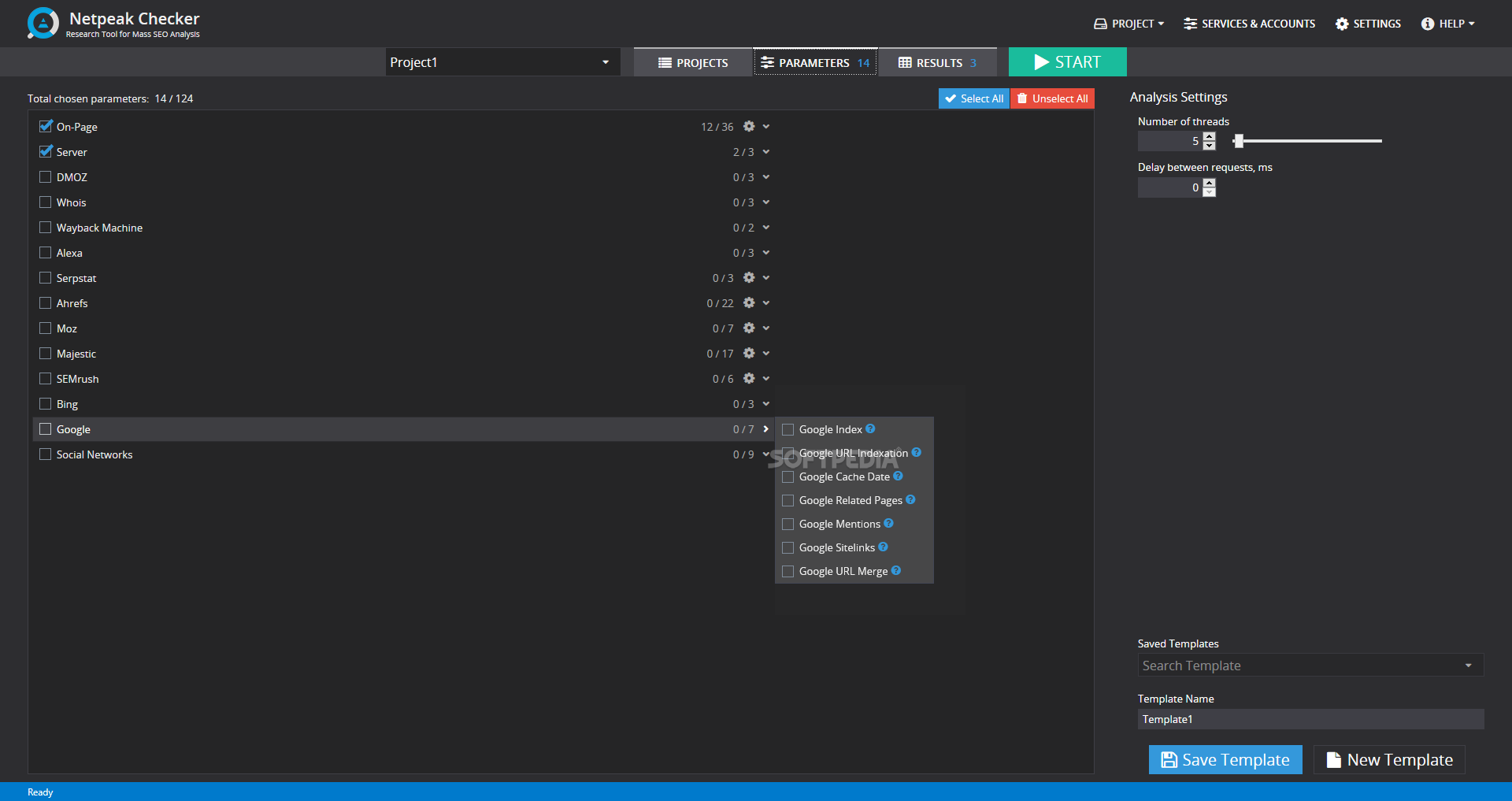Uncheck the Server checkbox
Image resolution: width=1512 pixels, height=801 pixels.
coord(46,151)
